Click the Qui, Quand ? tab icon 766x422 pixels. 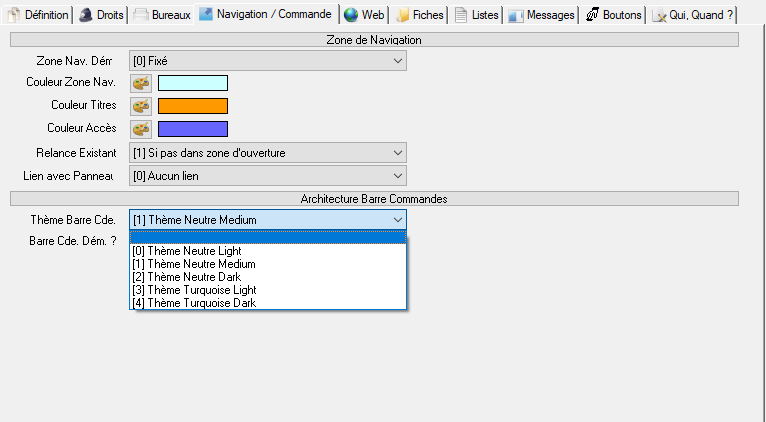660,15
